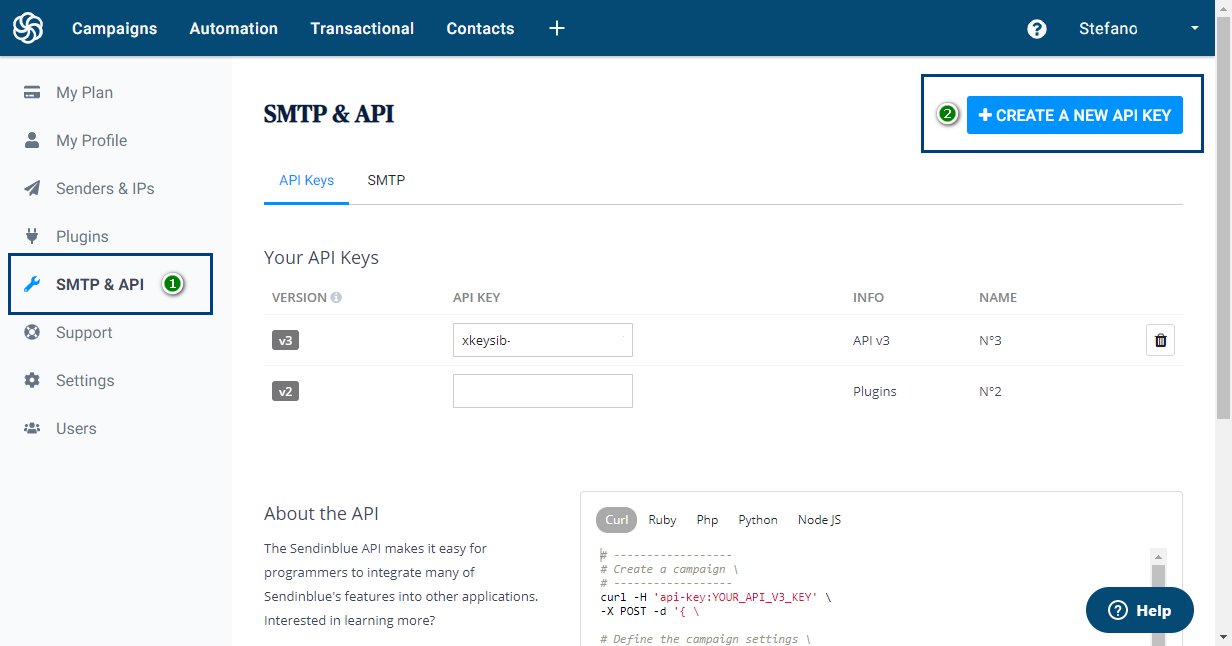The image size is (1232, 646).
Task: Click the plug icon next to Plugins
Action: [33, 236]
